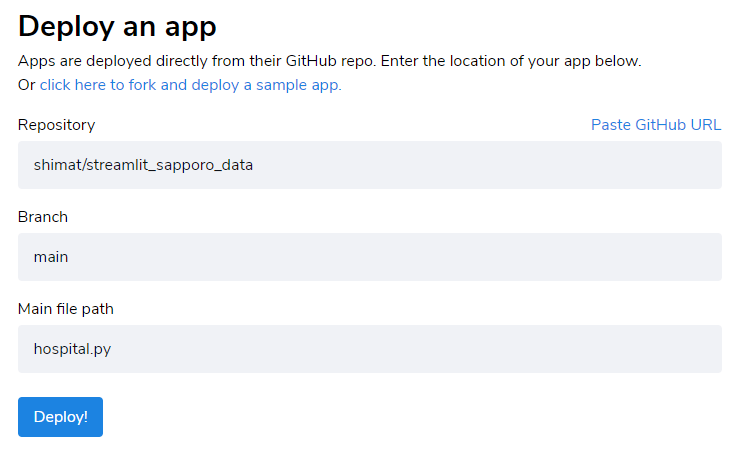Focus the Repository input field
The height and width of the screenshot is (456, 732).
coord(370,165)
